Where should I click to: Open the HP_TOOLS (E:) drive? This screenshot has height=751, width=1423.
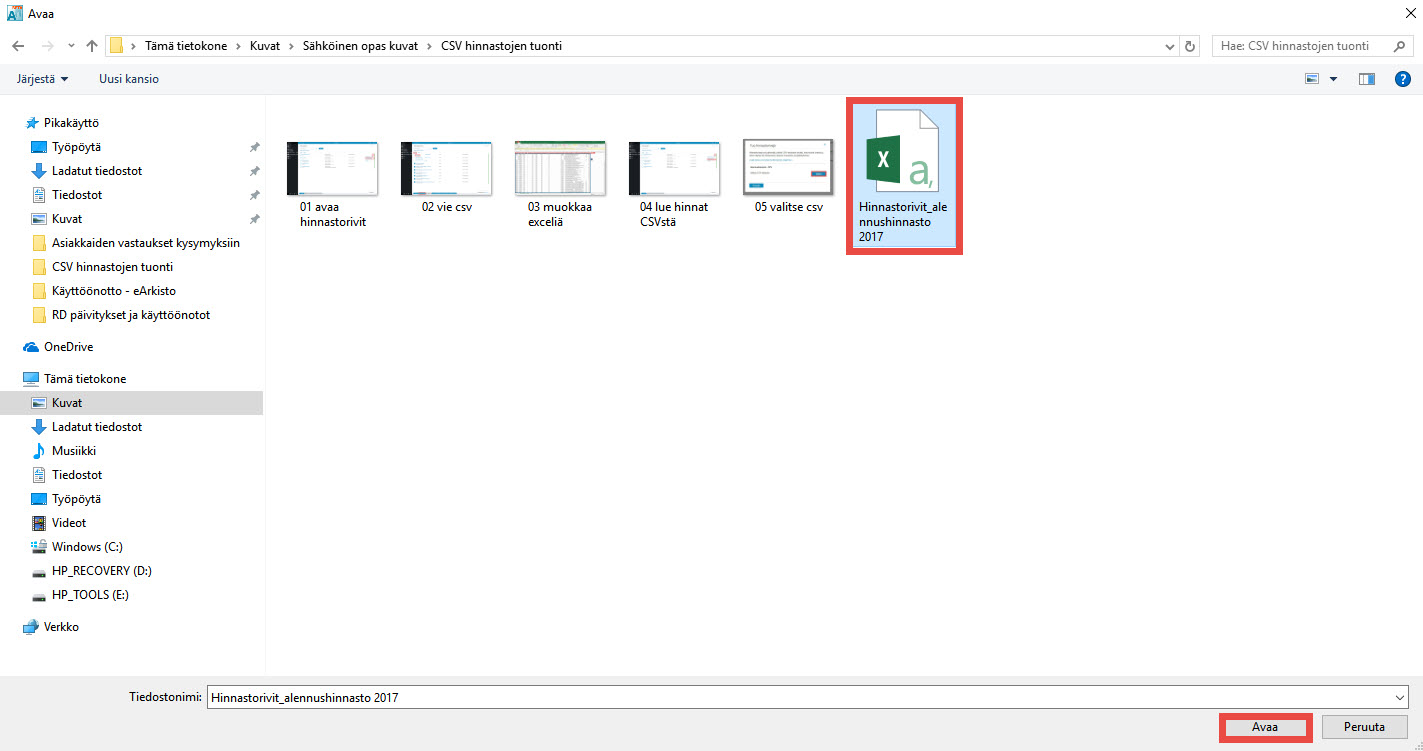coord(90,595)
